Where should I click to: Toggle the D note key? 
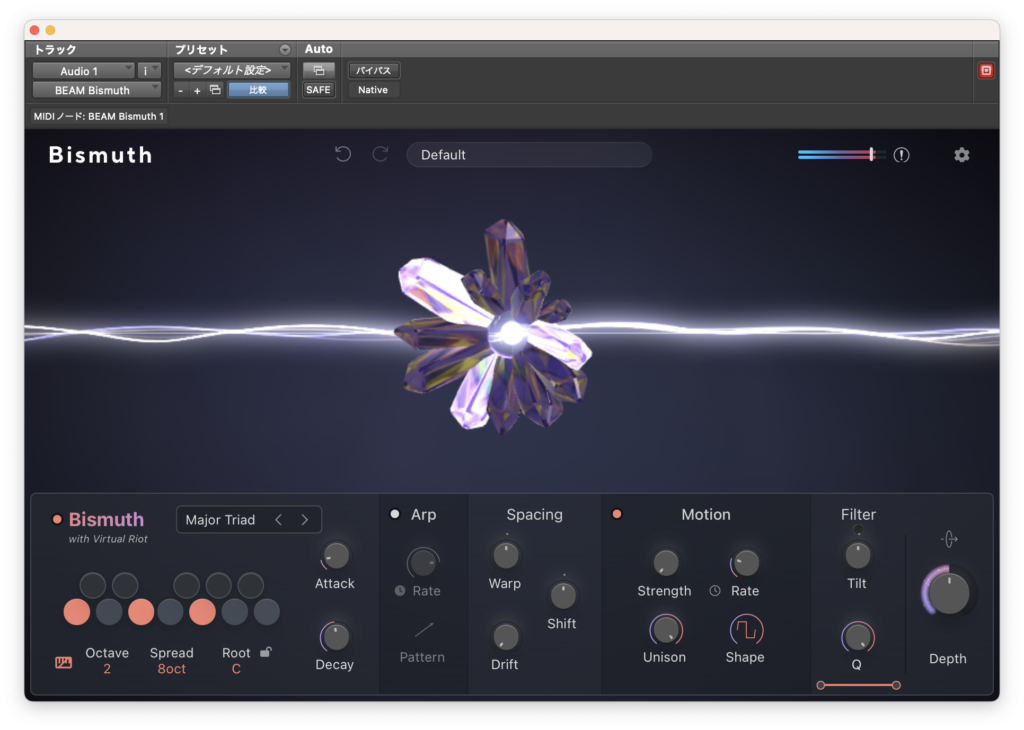109,612
